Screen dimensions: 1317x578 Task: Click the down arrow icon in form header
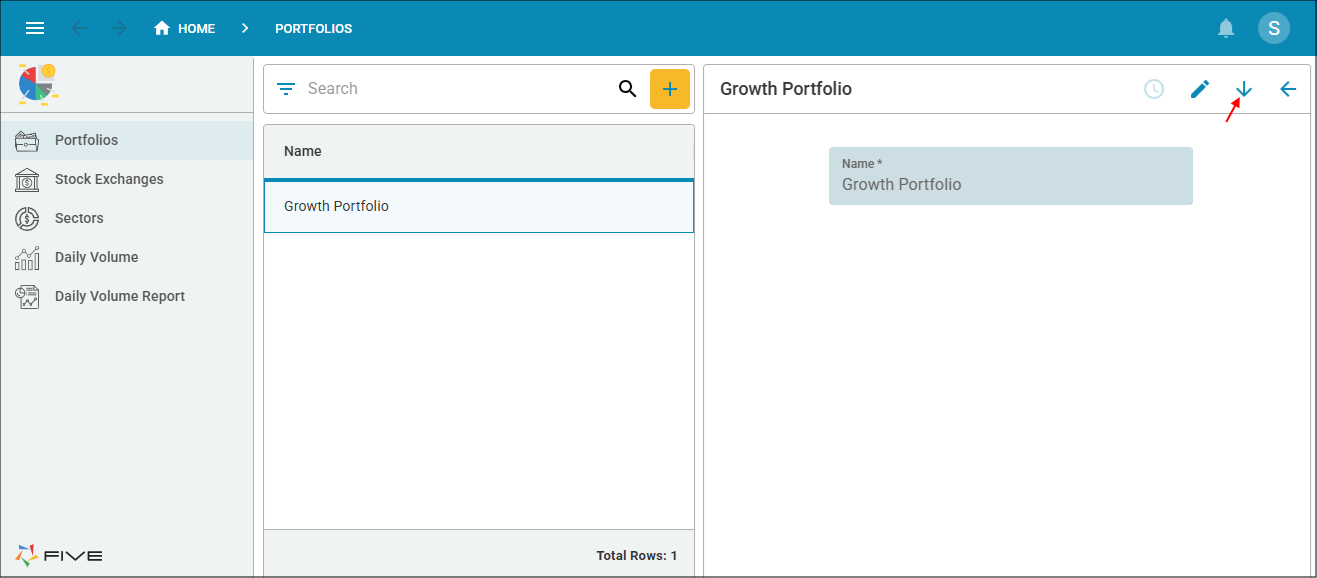pyautogui.click(x=1243, y=89)
